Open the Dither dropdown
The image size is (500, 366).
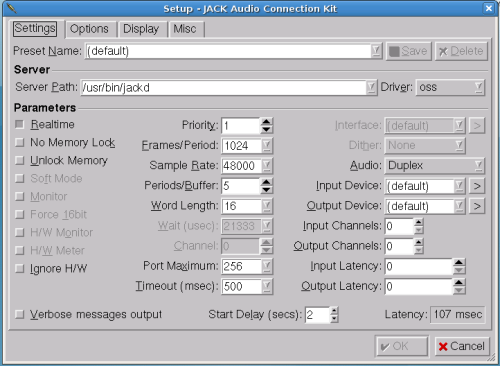(425, 146)
